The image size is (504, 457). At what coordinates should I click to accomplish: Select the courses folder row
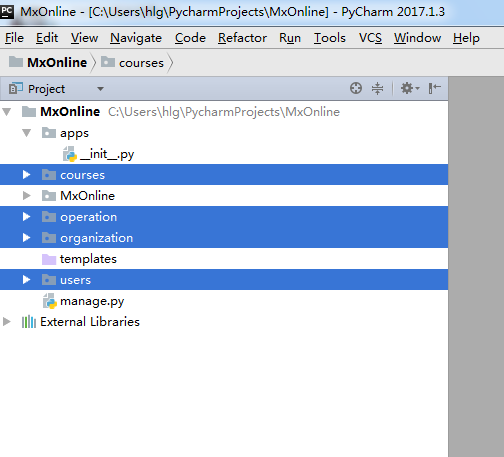(x=224, y=175)
